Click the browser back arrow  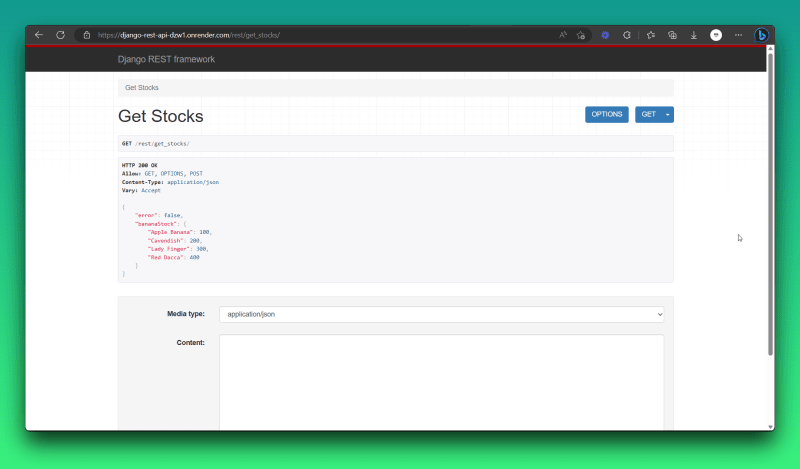point(39,35)
